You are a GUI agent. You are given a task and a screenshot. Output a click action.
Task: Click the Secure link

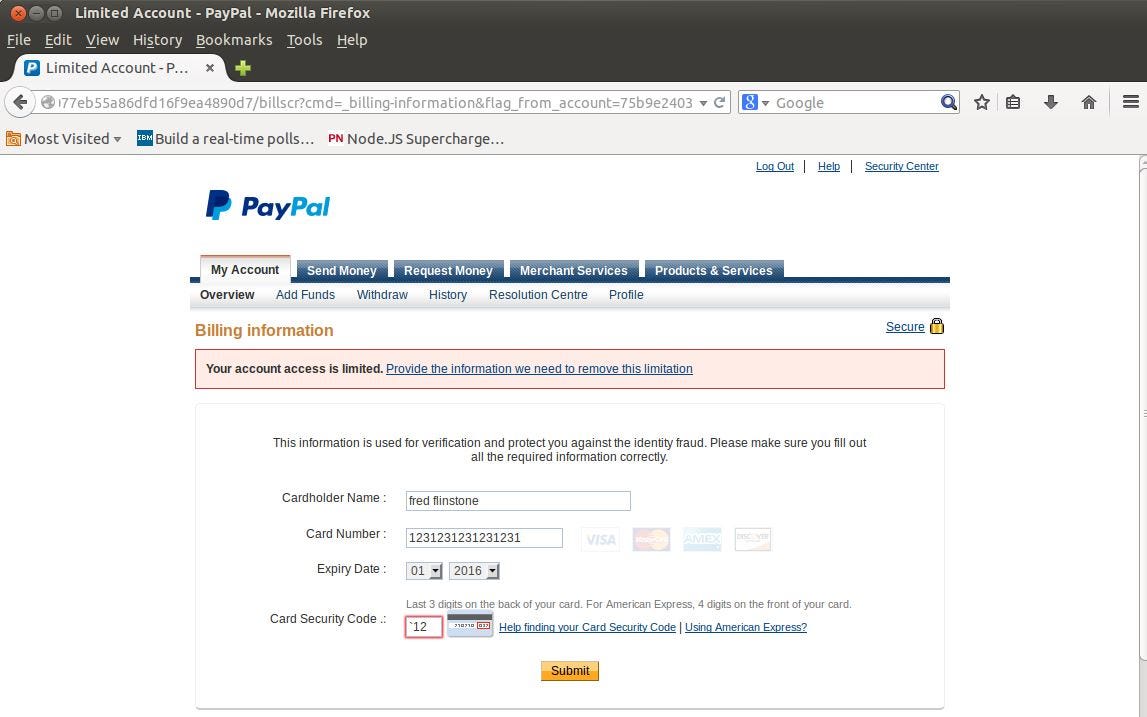coord(905,327)
